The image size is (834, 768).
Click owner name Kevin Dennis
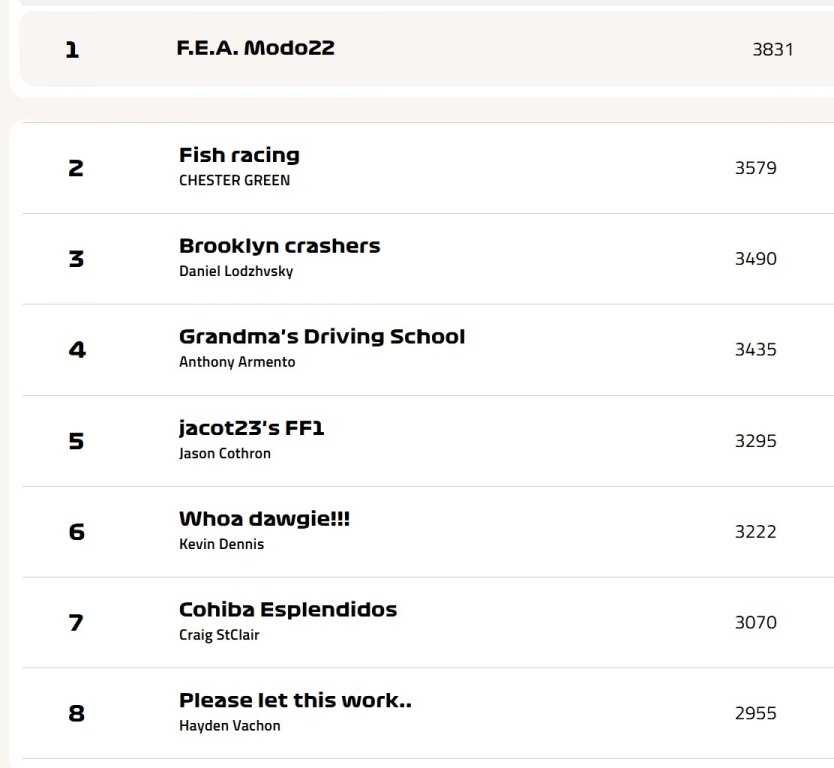pyautogui.click(x=221, y=544)
